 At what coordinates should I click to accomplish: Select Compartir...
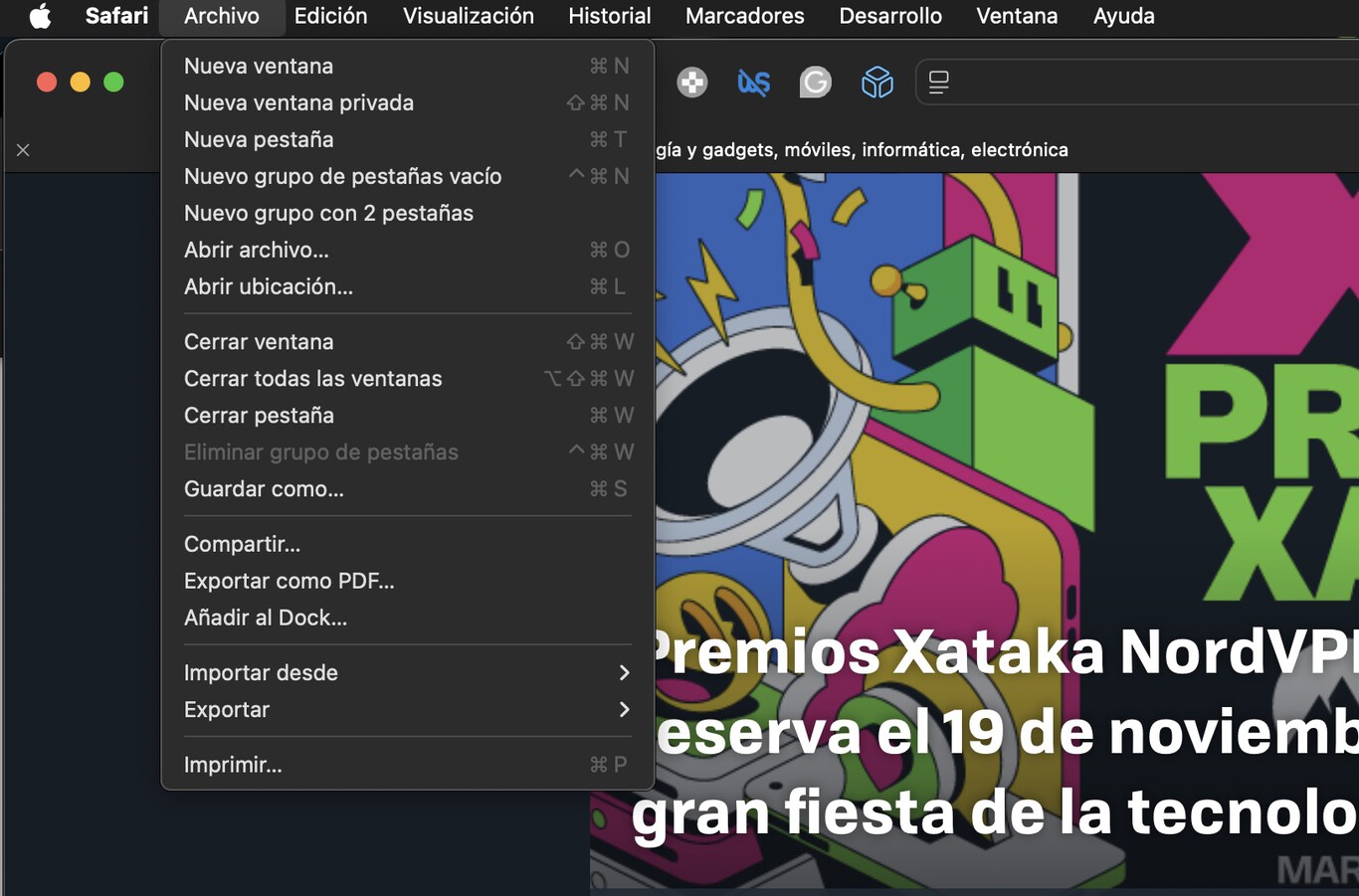click(x=407, y=544)
